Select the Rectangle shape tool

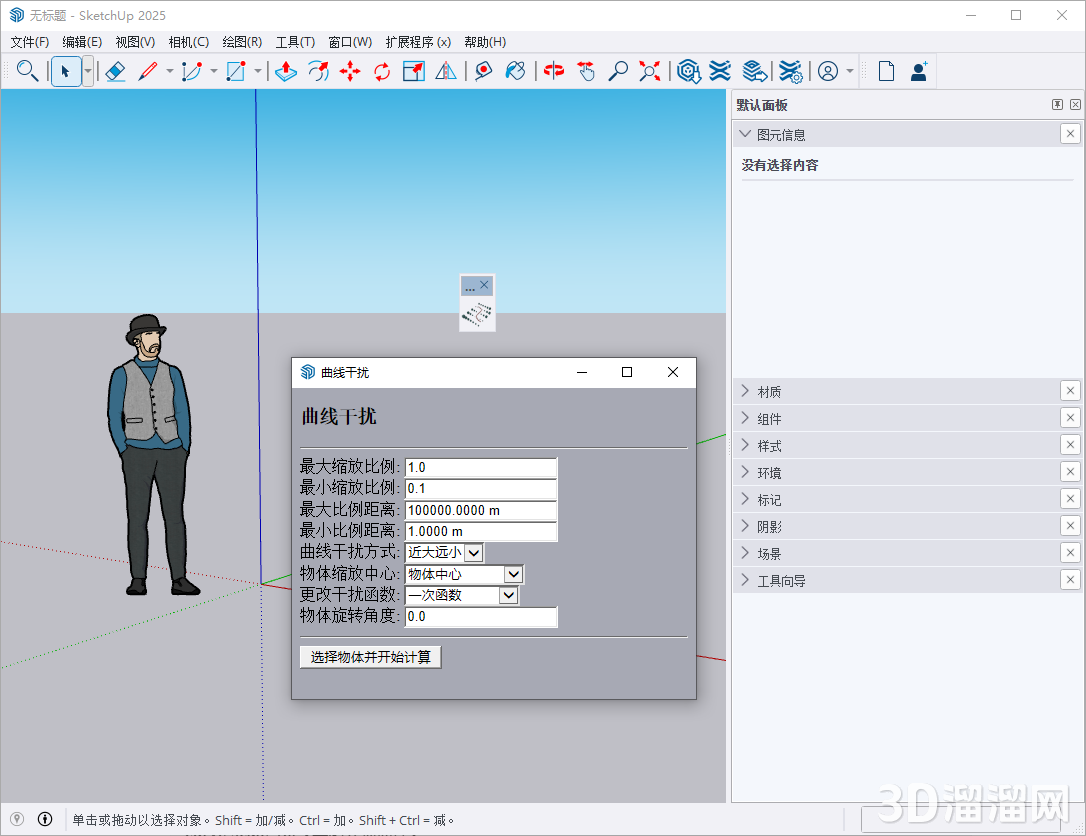pos(236,71)
